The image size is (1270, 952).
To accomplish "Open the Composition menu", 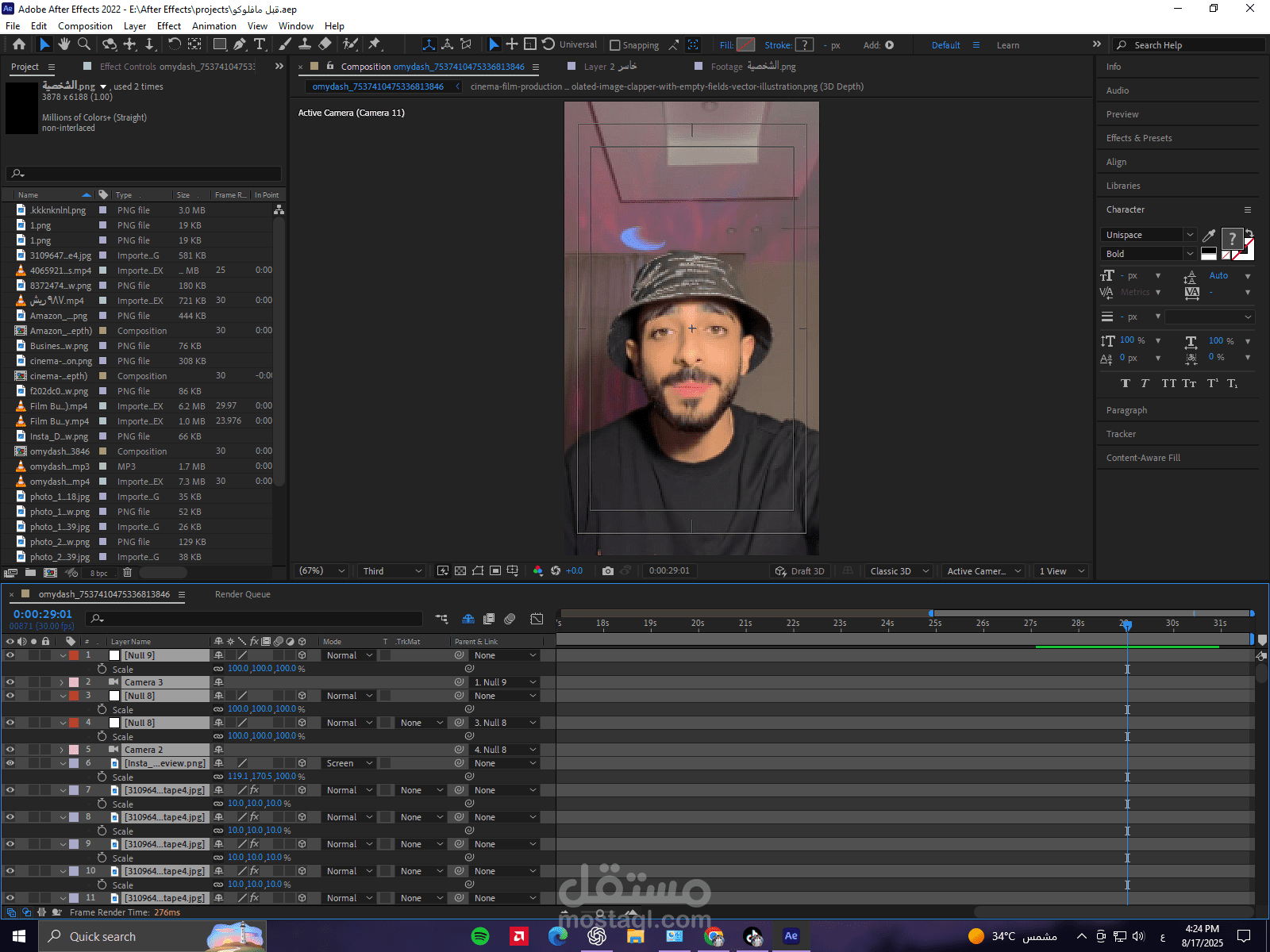I will 85,26.
